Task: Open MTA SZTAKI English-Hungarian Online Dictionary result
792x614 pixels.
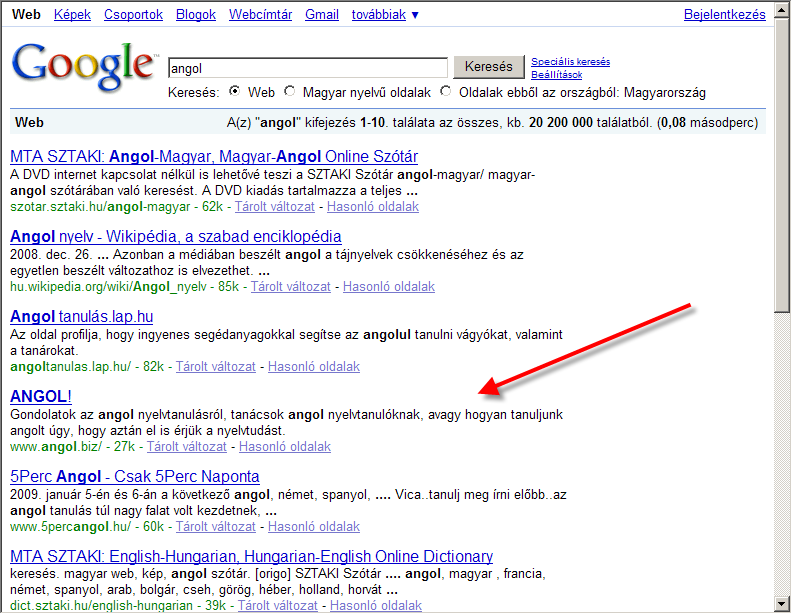Action: [252, 556]
